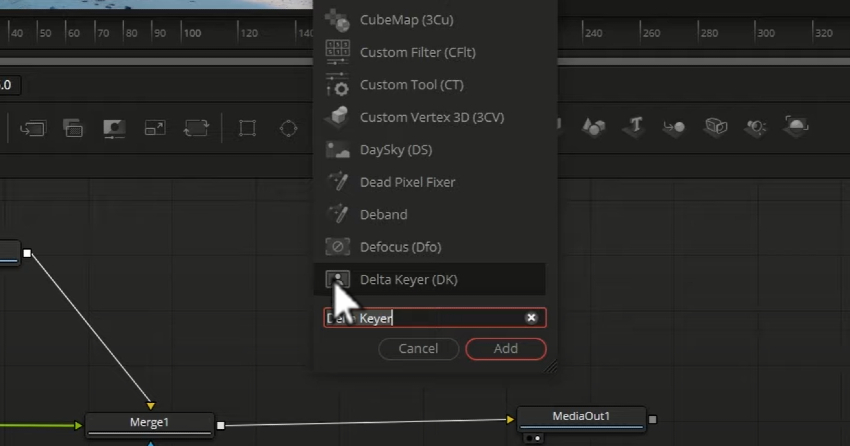The height and width of the screenshot is (446, 850).
Task: Click the Shape 3D tool icon
Action: (x=594, y=127)
